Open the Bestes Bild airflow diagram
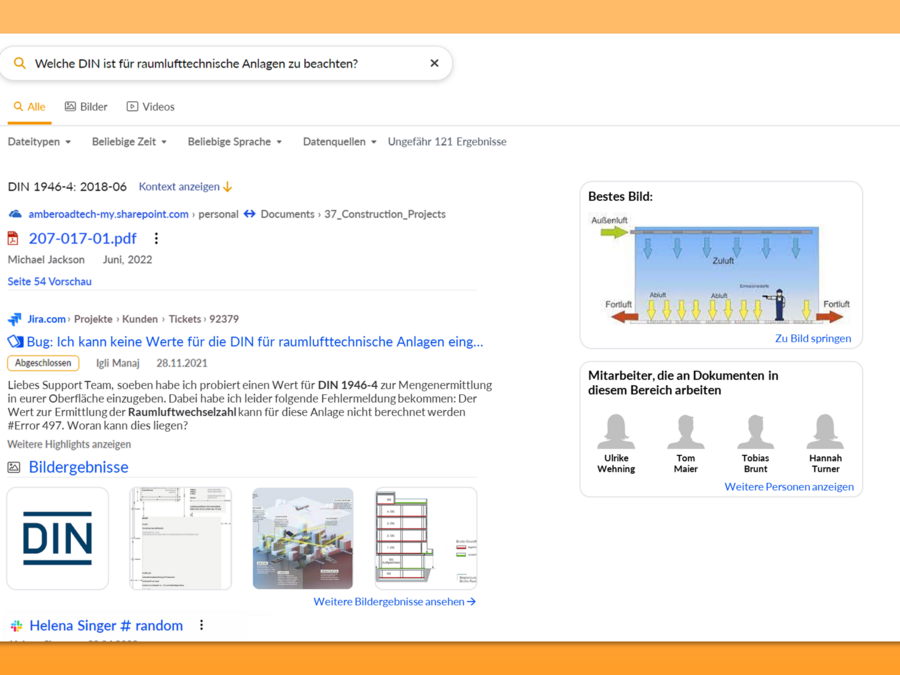Screen dimensions: 900x675 tap(721, 269)
